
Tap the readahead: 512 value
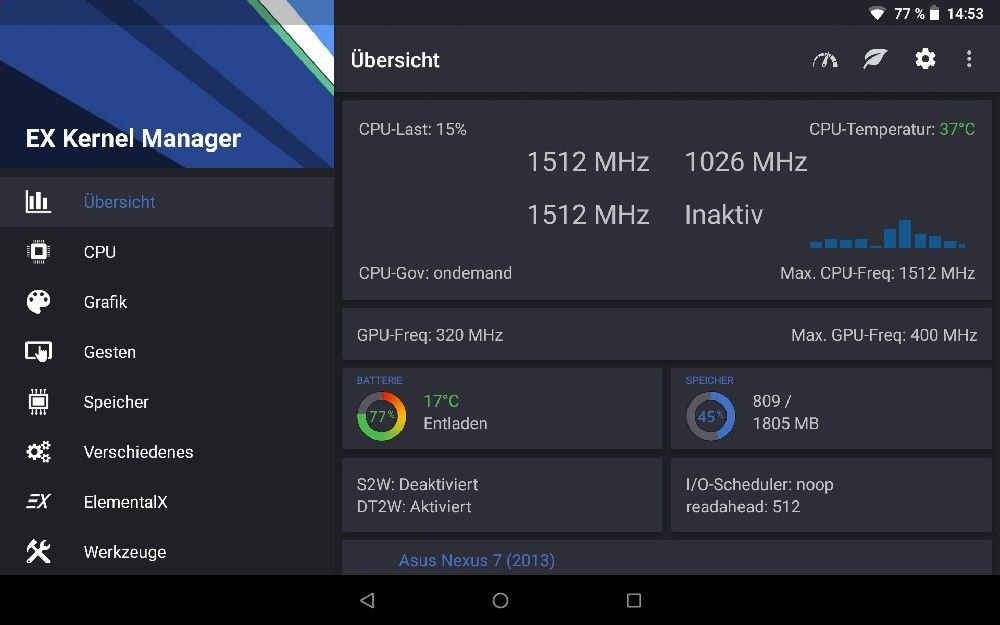coord(743,506)
